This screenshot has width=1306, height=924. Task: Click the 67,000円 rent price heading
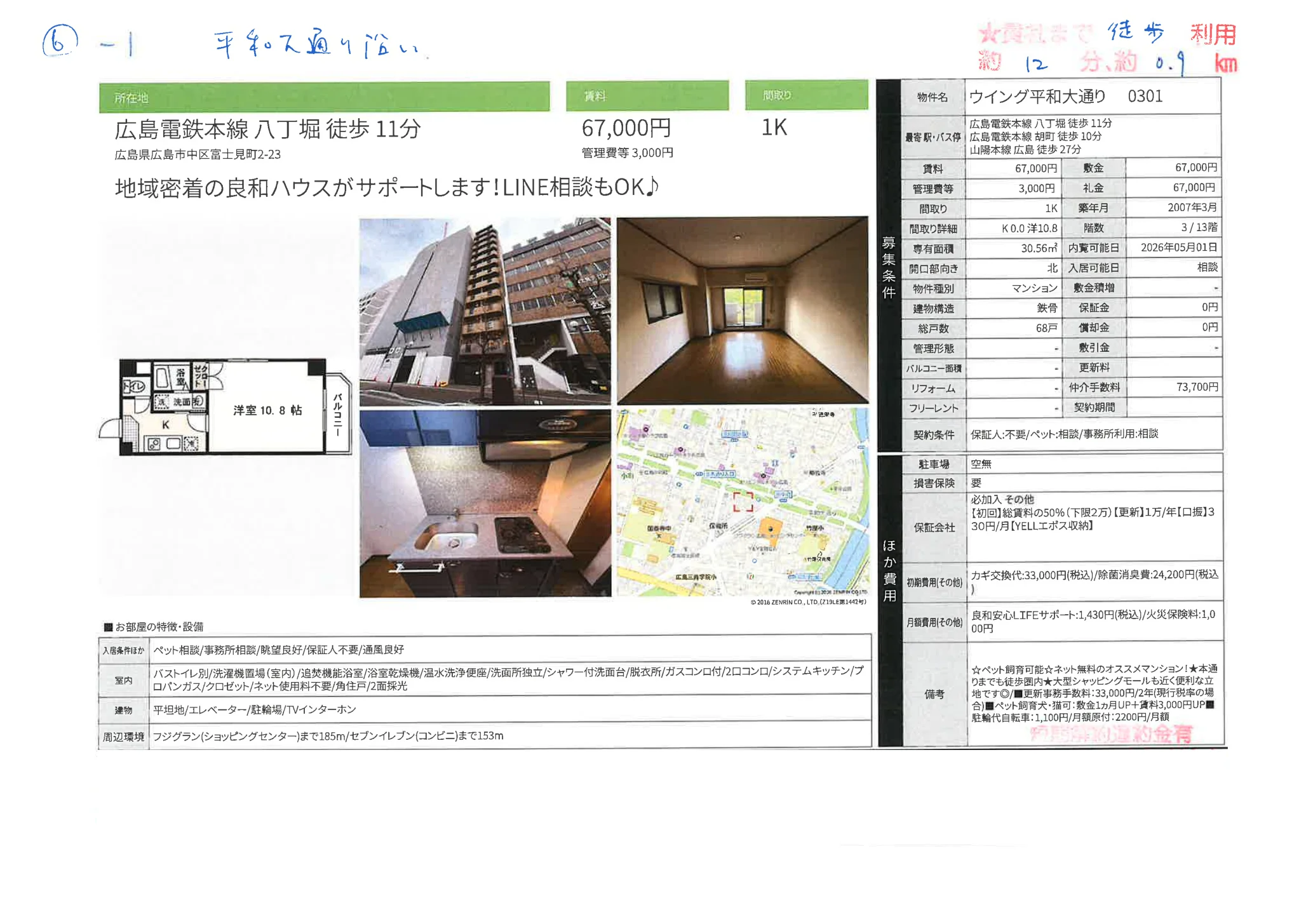click(x=626, y=128)
